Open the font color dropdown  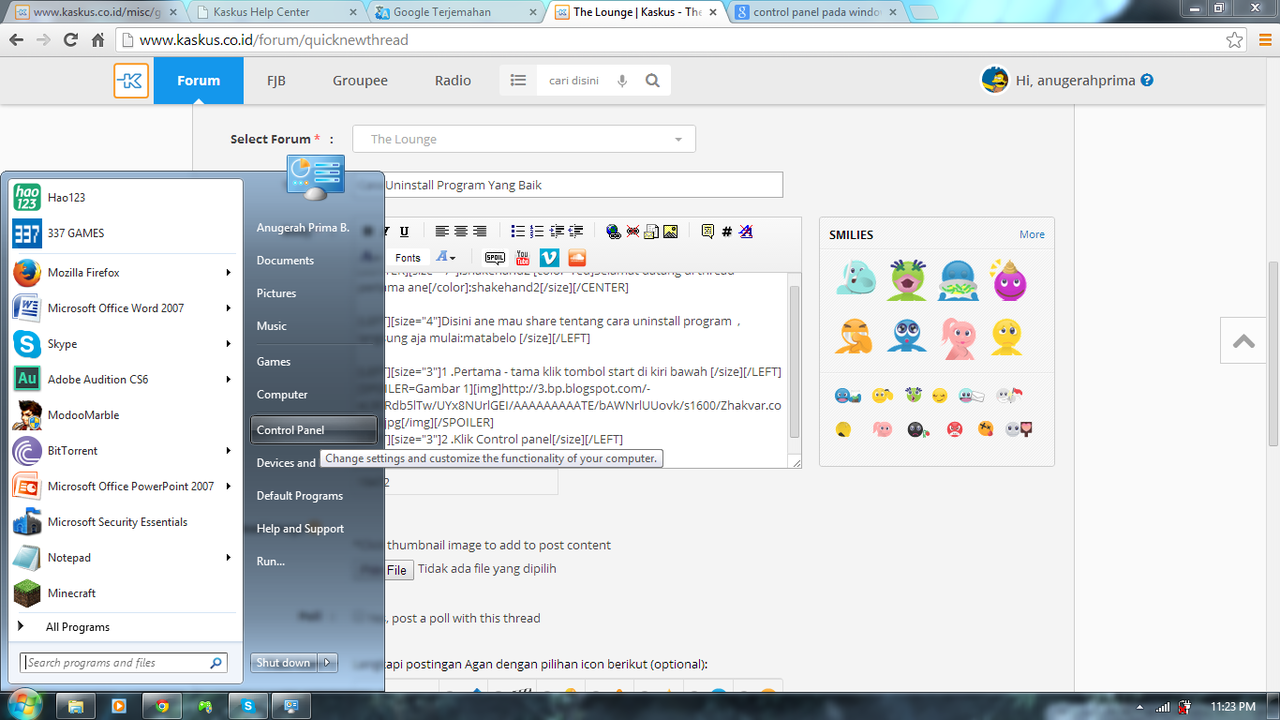tap(446, 258)
